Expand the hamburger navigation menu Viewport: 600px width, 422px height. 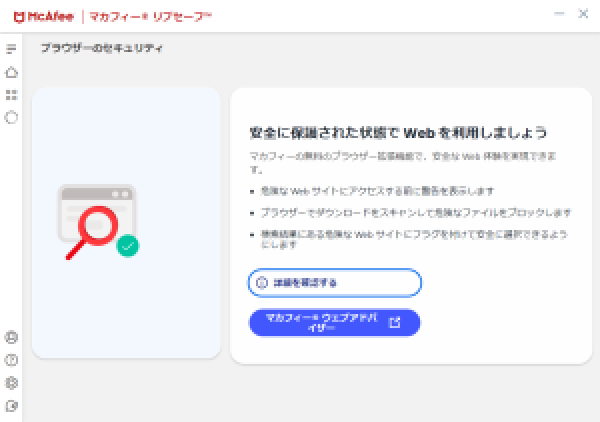pos(12,49)
